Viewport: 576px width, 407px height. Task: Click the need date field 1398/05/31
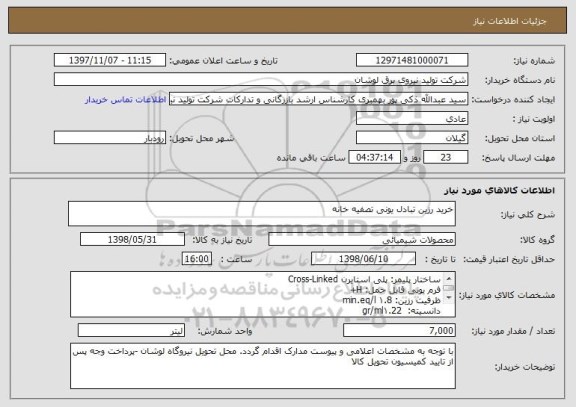coord(132,239)
